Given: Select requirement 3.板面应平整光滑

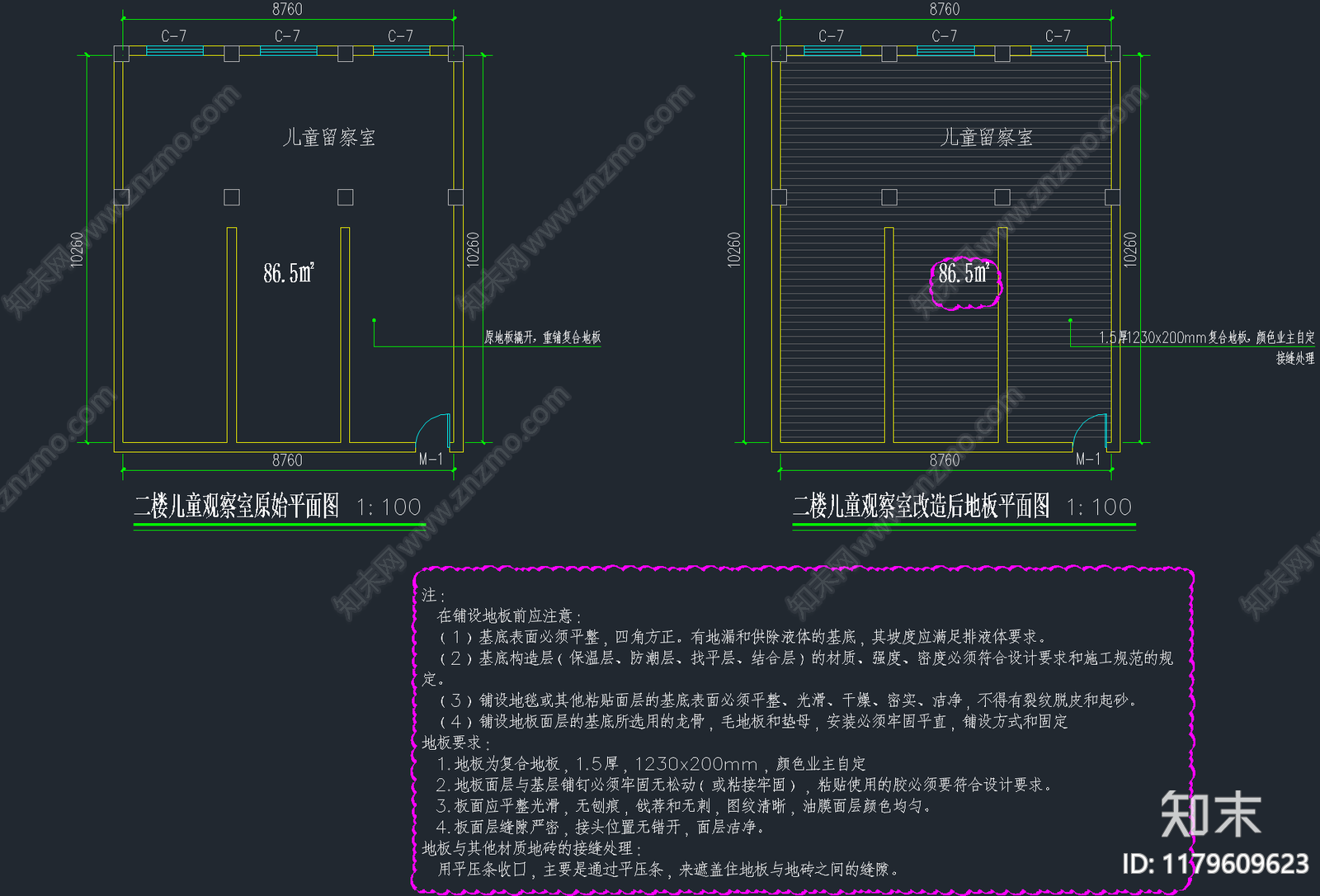Looking at the screenshot, I should click(x=684, y=806).
